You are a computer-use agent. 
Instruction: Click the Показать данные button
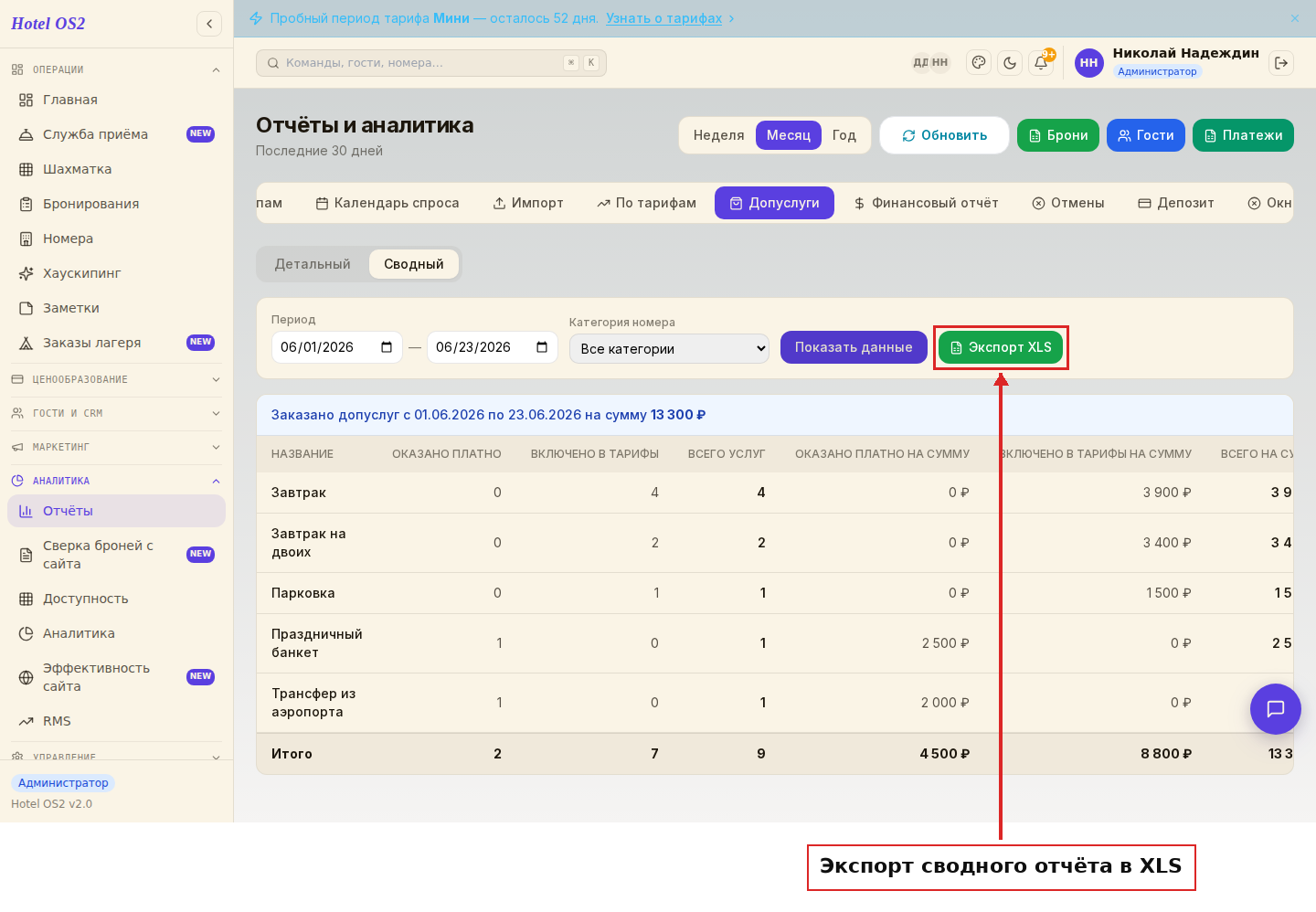point(854,347)
